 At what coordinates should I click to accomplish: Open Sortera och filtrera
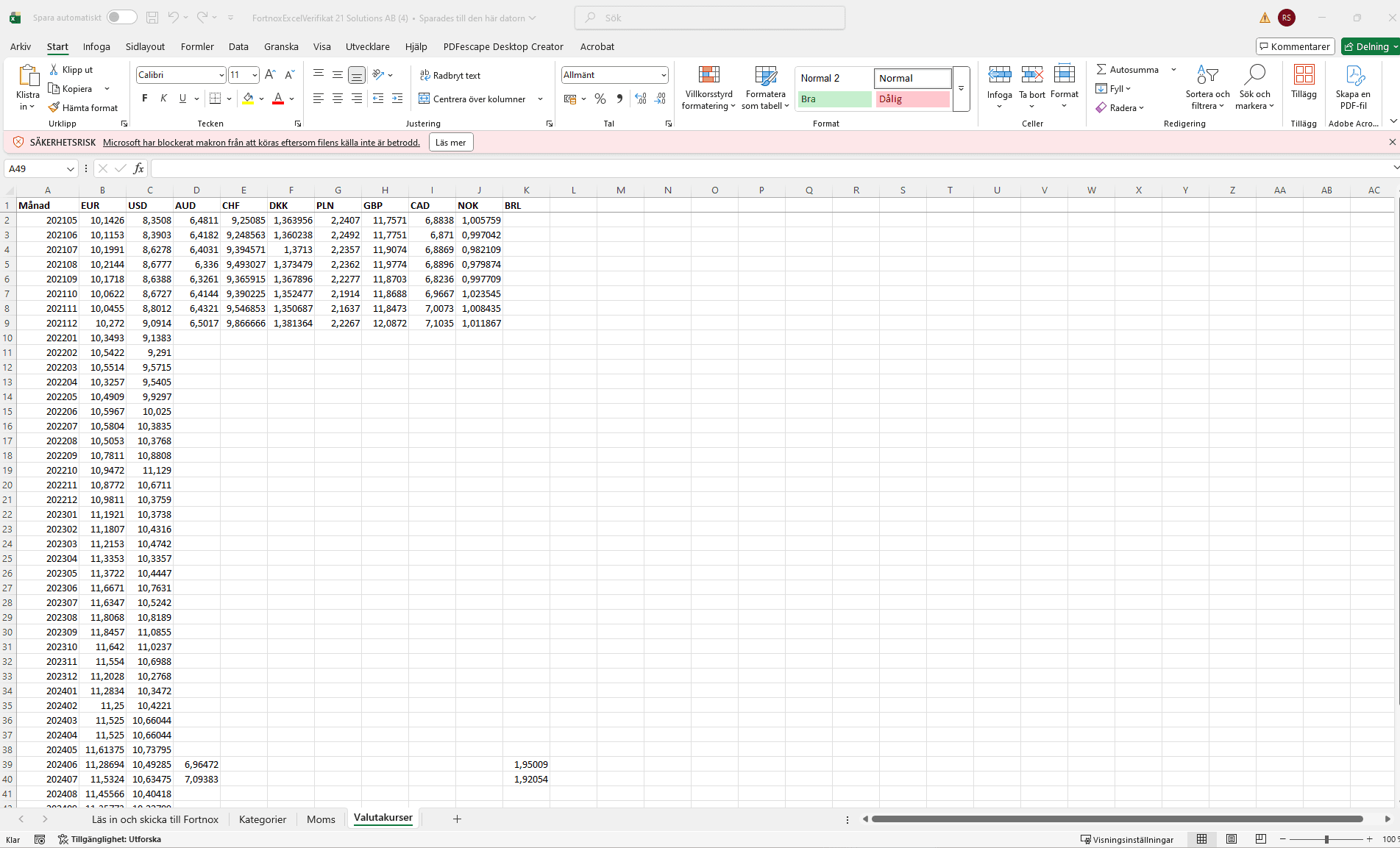pyautogui.click(x=1207, y=87)
